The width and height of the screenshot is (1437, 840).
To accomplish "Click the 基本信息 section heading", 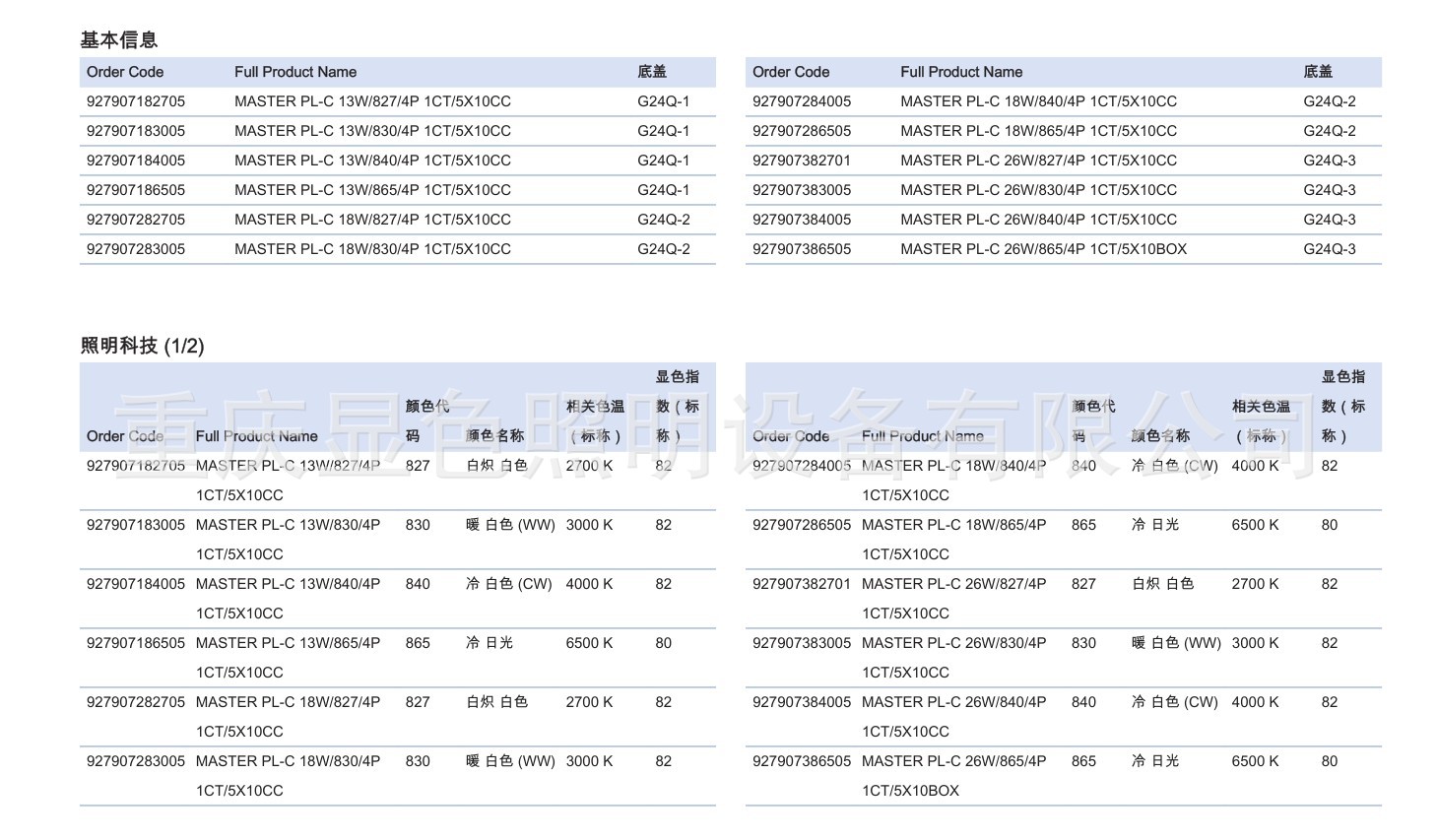I will pos(119,40).
